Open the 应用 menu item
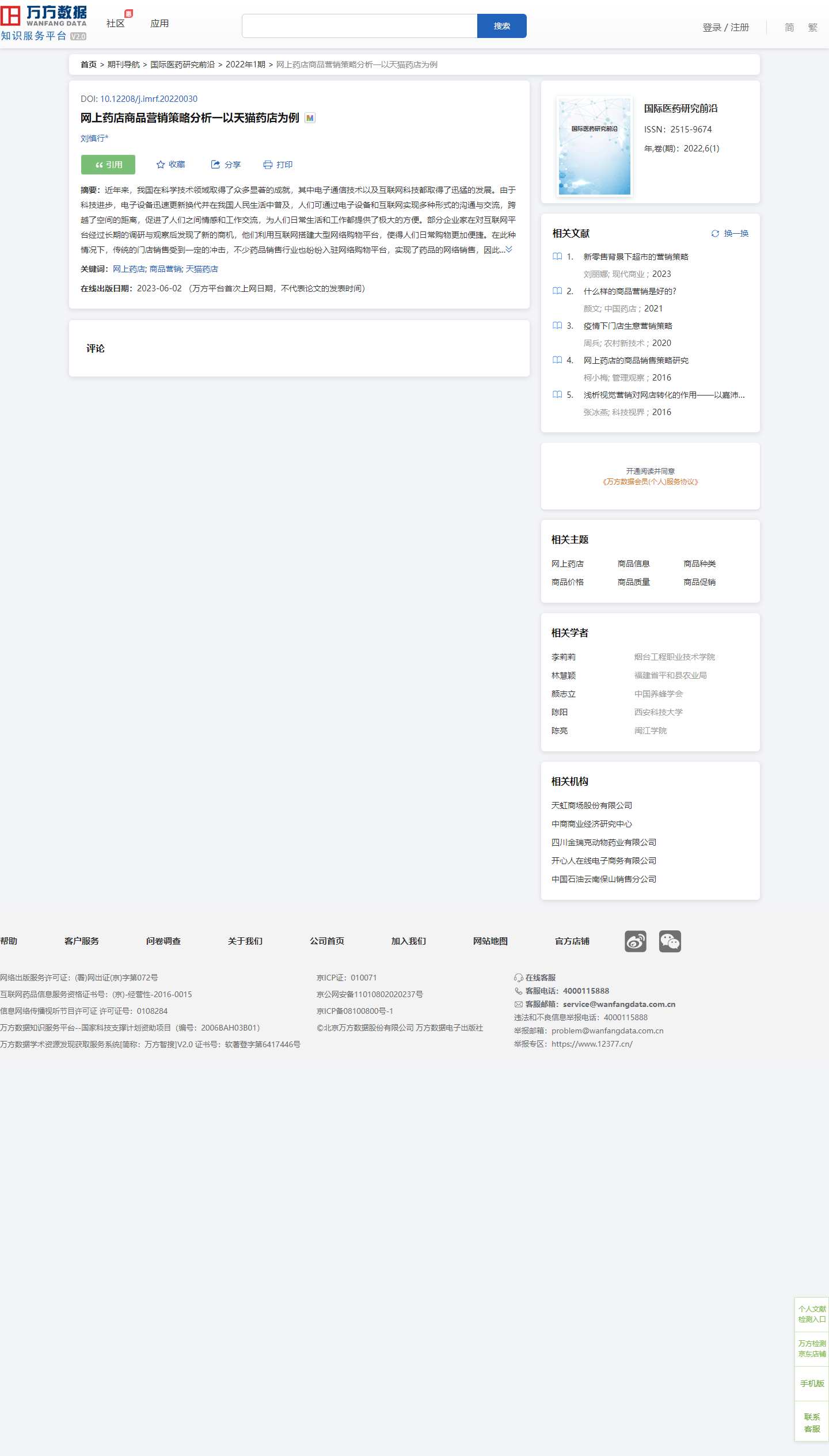 tap(159, 23)
